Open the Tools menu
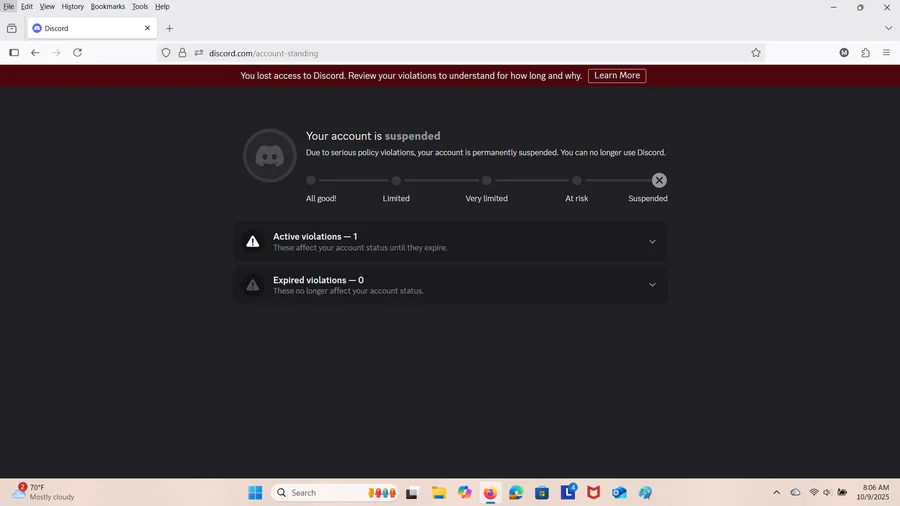The height and width of the screenshot is (506, 900). pyautogui.click(x=140, y=6)
